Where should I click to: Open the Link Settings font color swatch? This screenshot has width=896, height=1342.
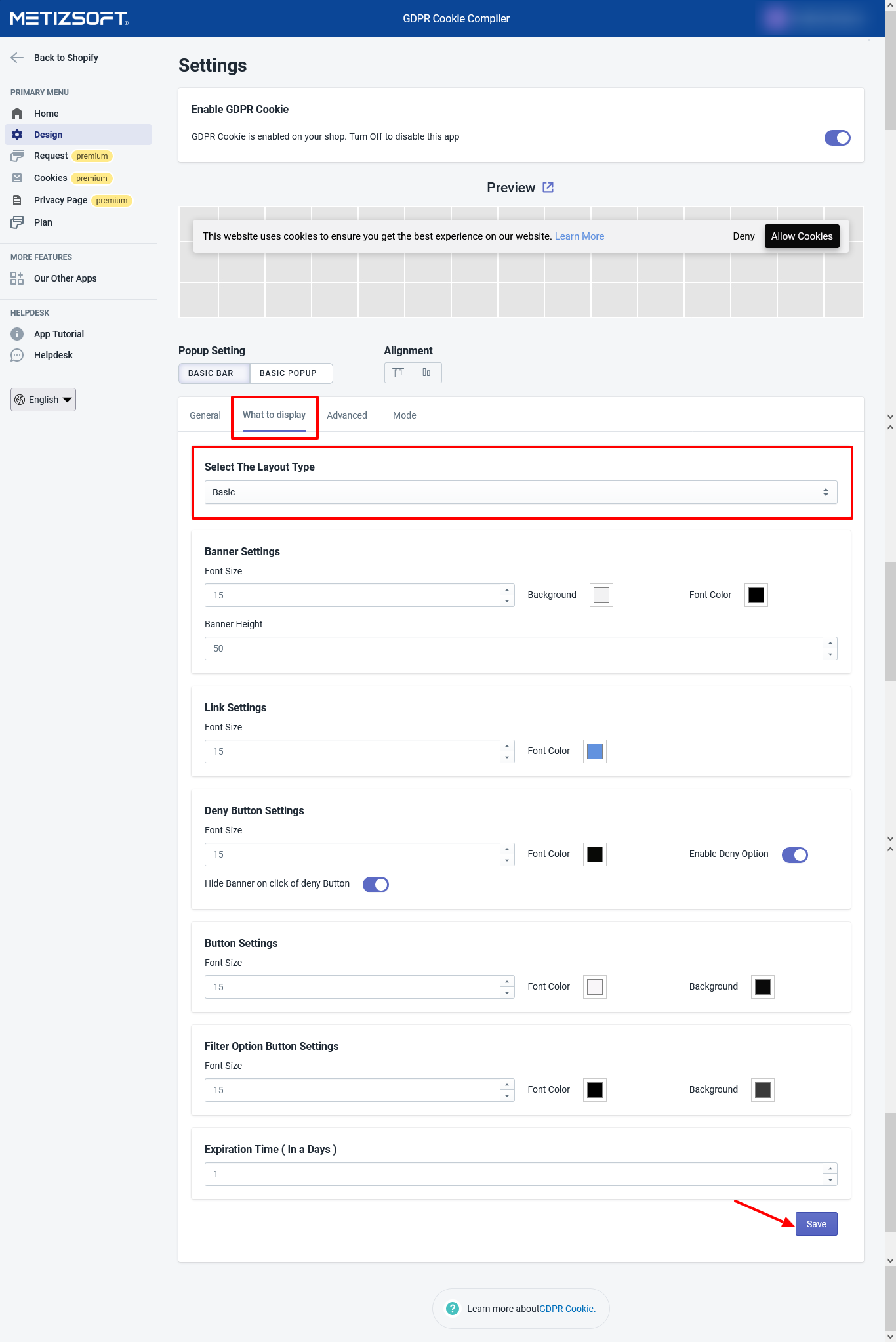click(595, 751)
